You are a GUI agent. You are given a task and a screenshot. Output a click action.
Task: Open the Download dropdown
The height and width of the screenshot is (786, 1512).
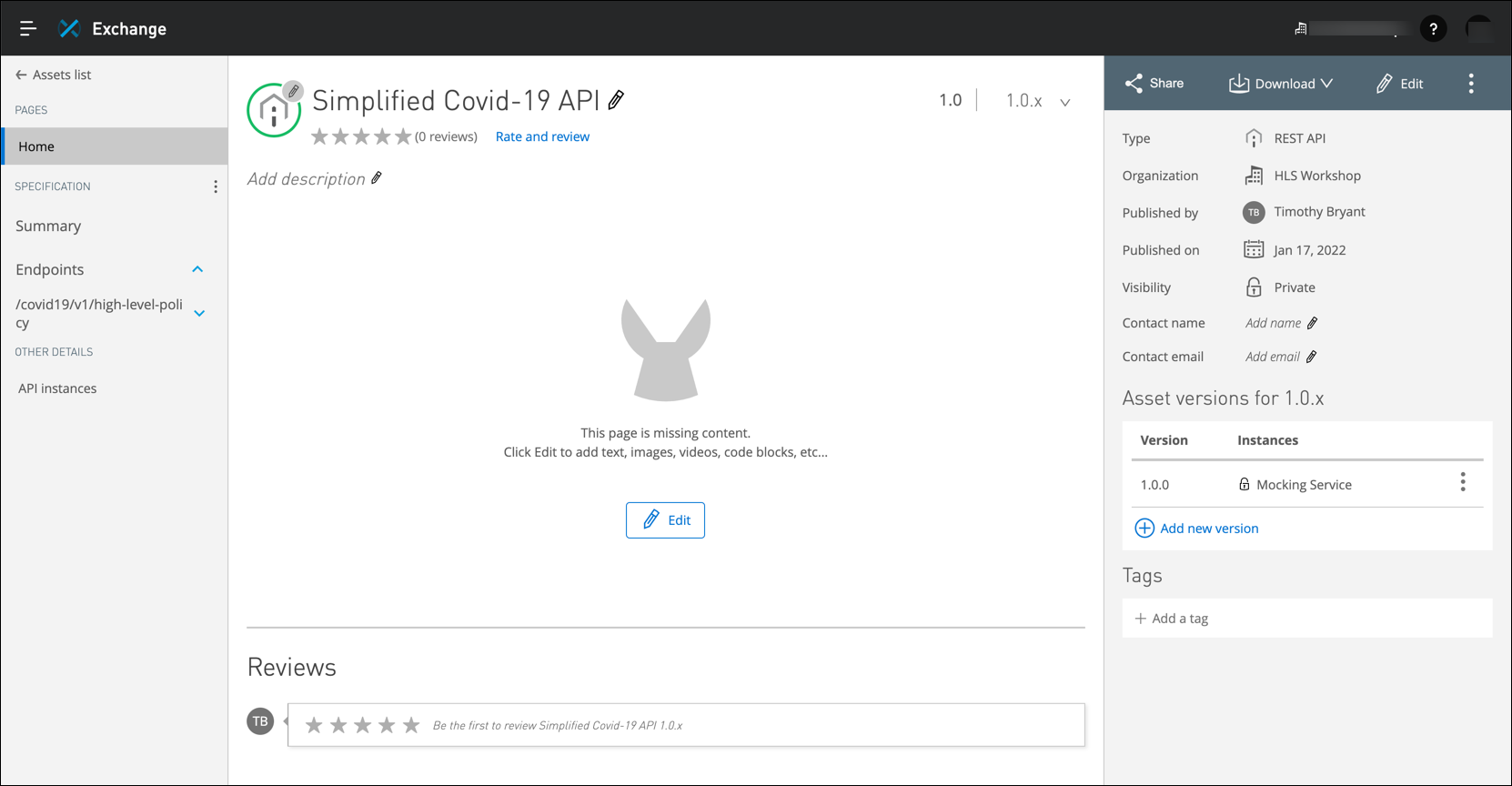point(1281,84)
